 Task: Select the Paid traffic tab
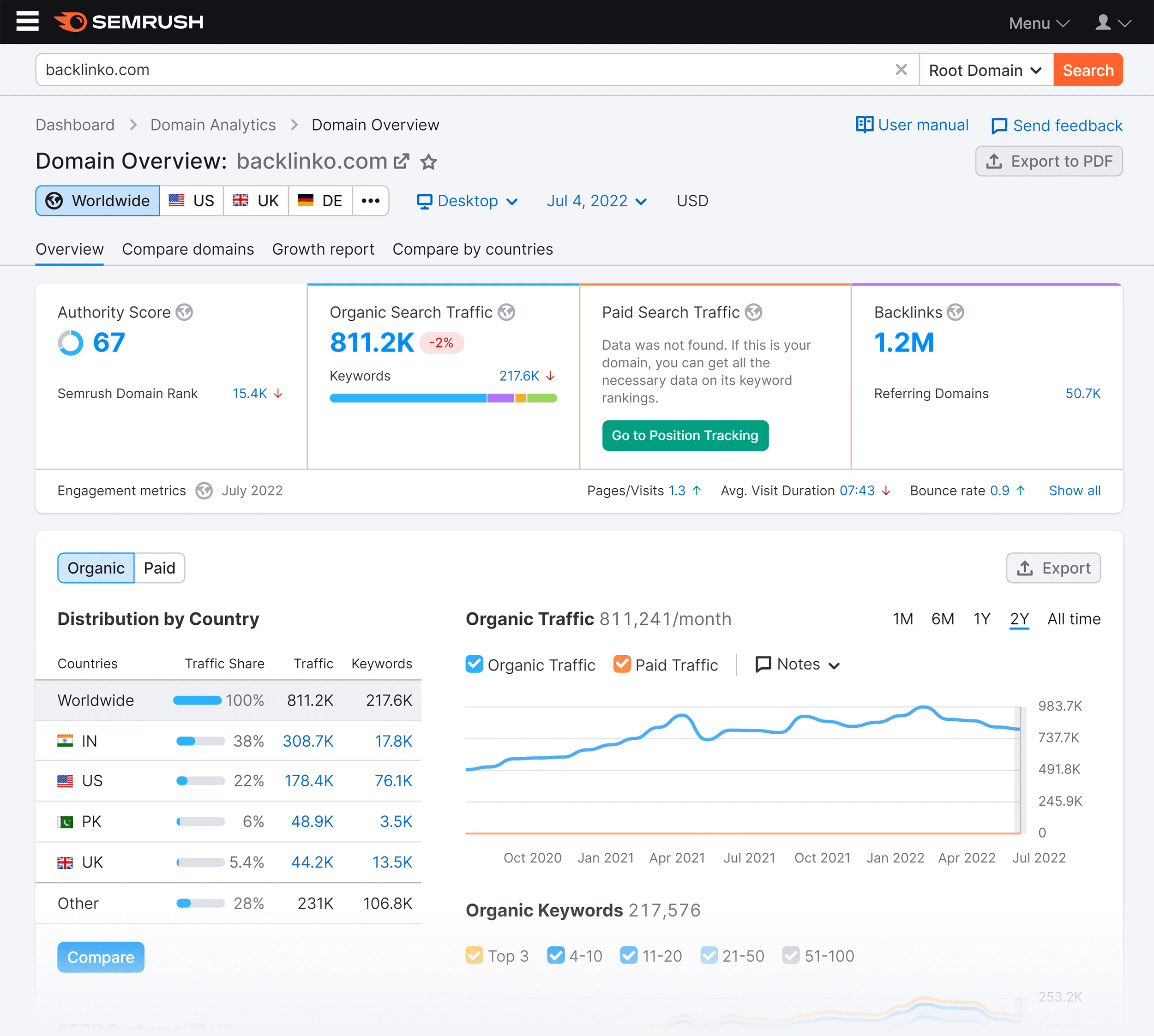pyautogui.click(x=159, y=568)
